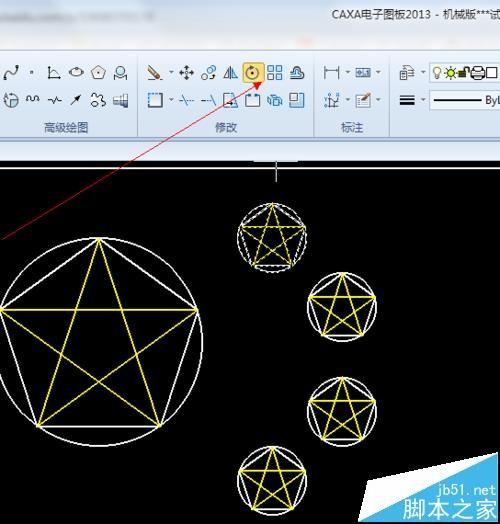Image resolution: width=500 pixels, height=524 pixels.
Task: Click the bottom small star figure
Action: coord(272,481)
